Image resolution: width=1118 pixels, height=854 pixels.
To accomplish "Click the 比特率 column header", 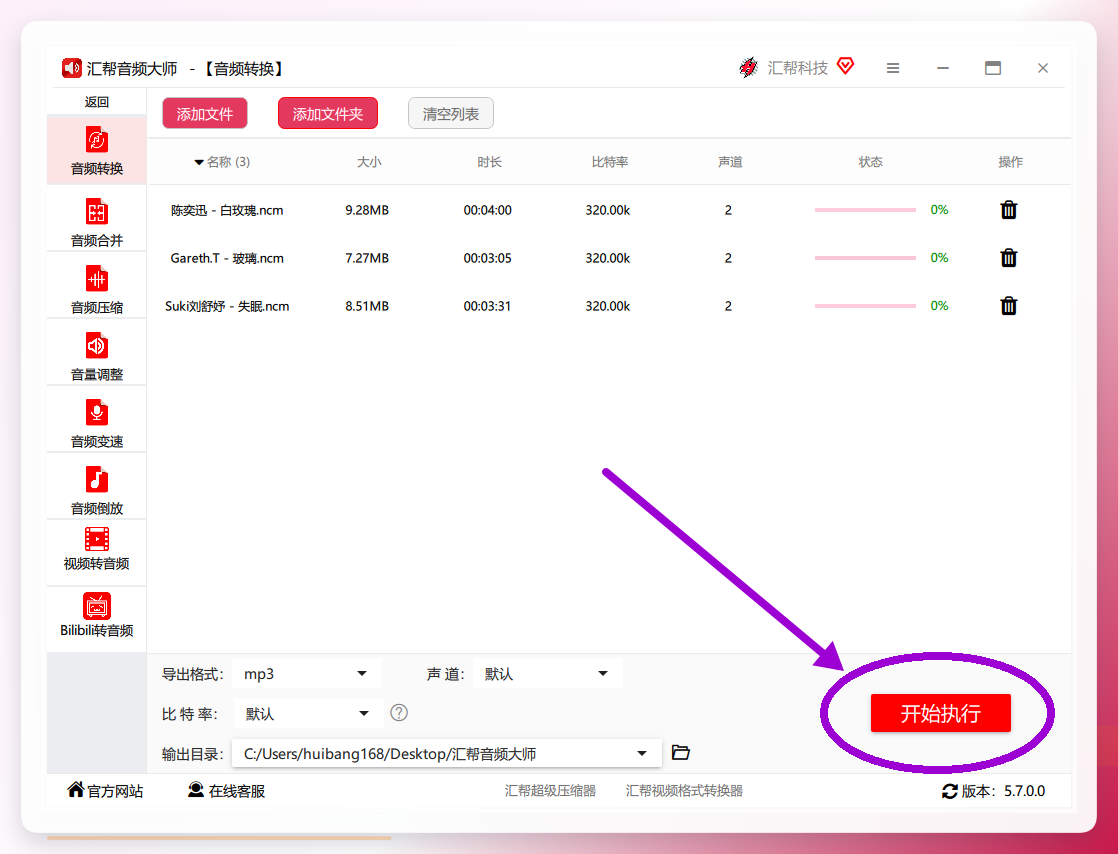I will 610,162.
